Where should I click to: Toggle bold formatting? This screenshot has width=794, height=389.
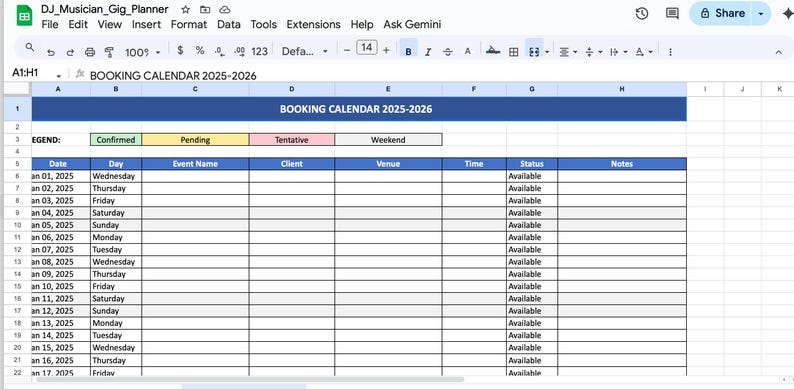tap(409, 51)
